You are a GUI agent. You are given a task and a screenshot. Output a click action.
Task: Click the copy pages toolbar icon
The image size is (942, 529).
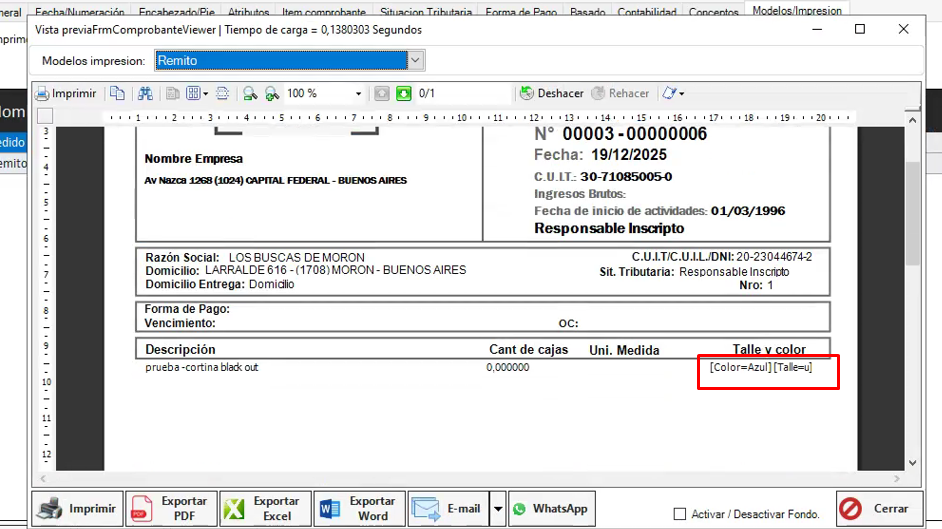(117, 93)
